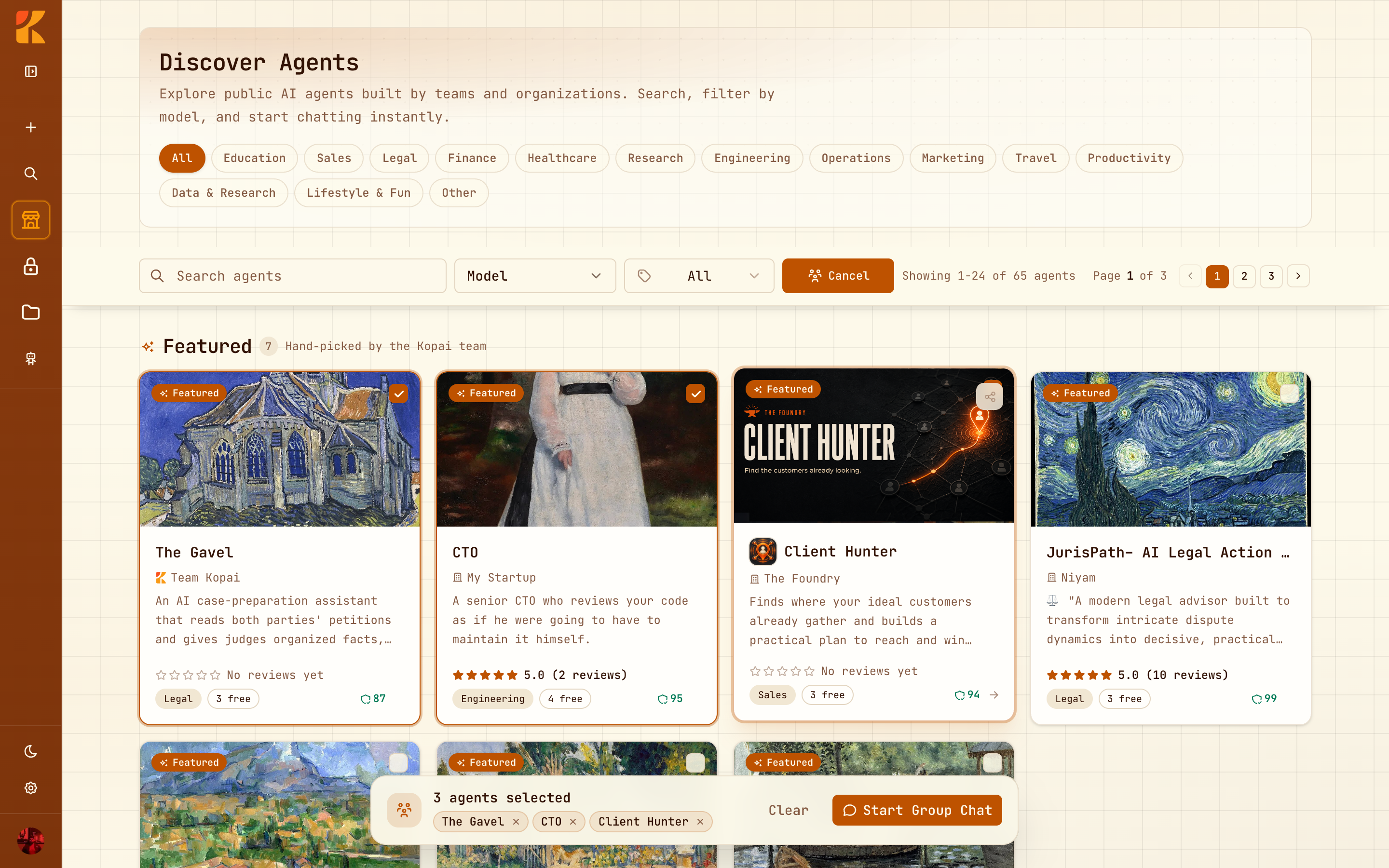Clear all selected agents
Image resolution: width=1389 pixels, height=868 pixels.
tap(788, 810)
